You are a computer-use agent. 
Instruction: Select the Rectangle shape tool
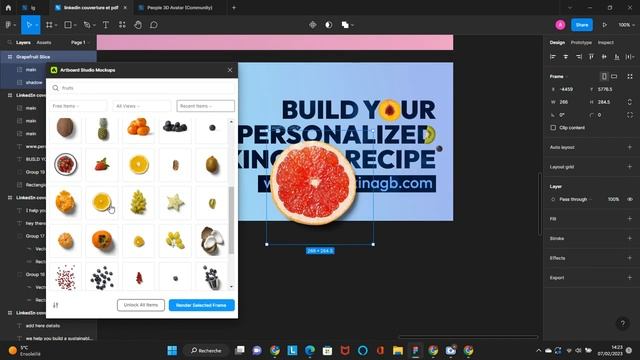[68, 25]
